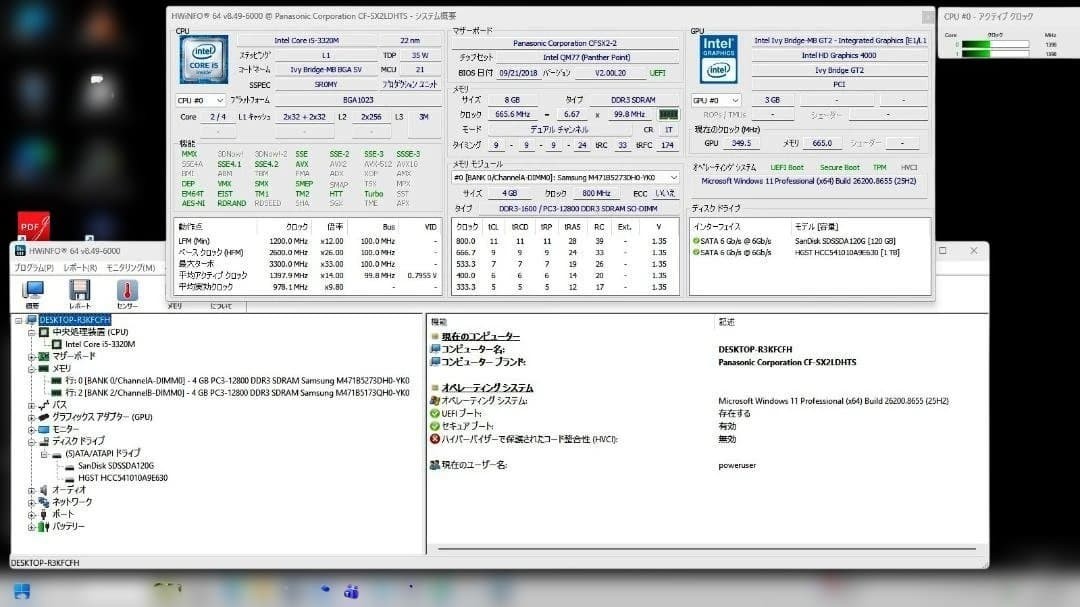Screen dimensions: 1080x607
Task: Click the メモリ toolbar label
Action: [x=175, y=306]
